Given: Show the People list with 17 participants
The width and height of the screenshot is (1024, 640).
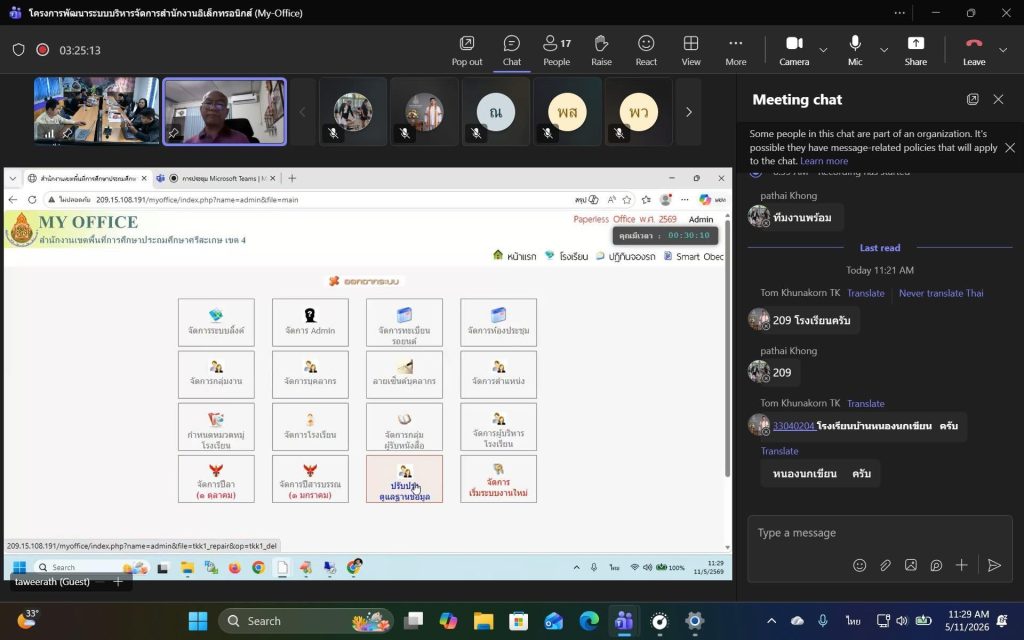Looking at the screenshot, I should point(556,51).
